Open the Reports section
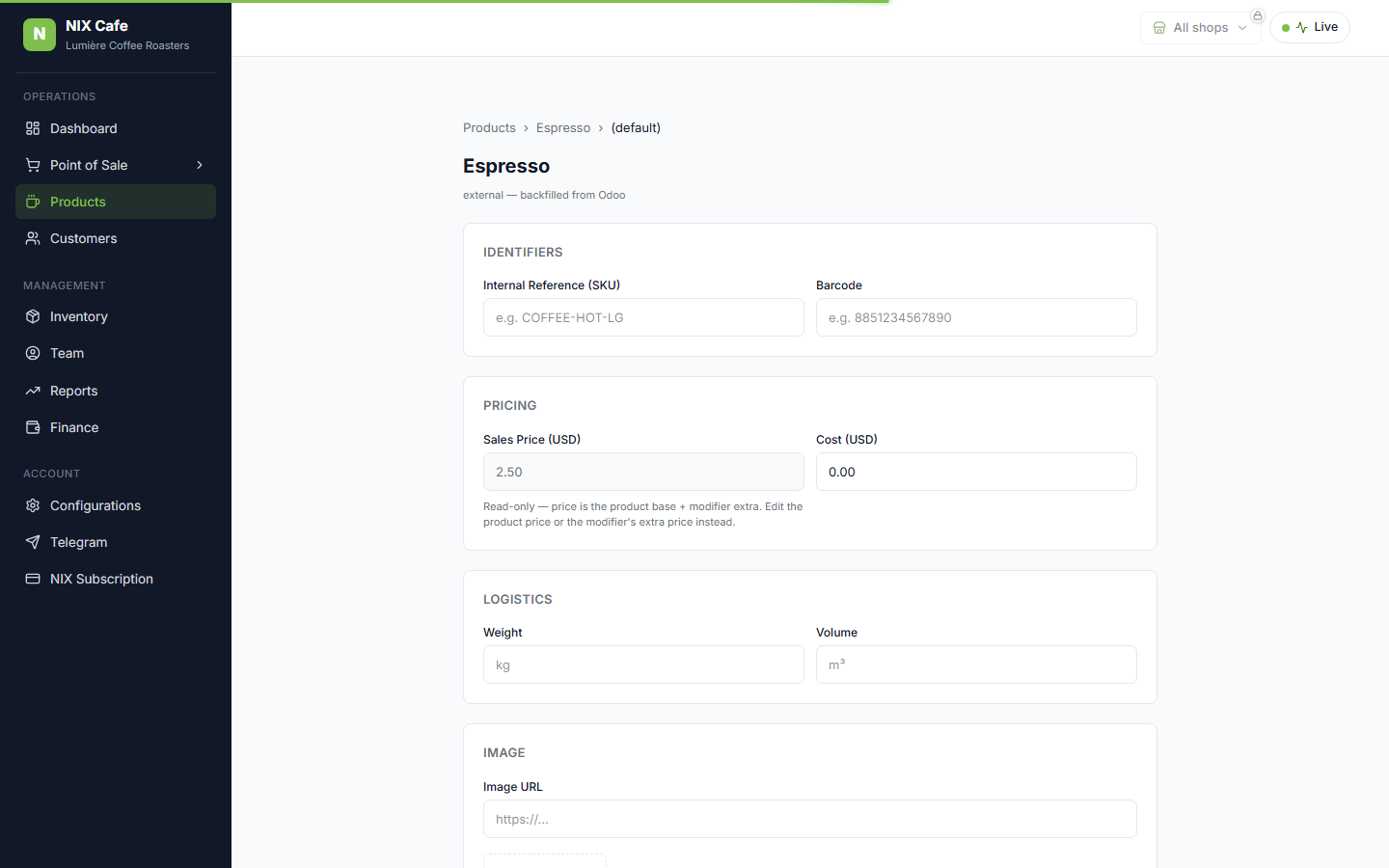The height and width of the screenshot is (868, 1389). click(x=116, y=391)
